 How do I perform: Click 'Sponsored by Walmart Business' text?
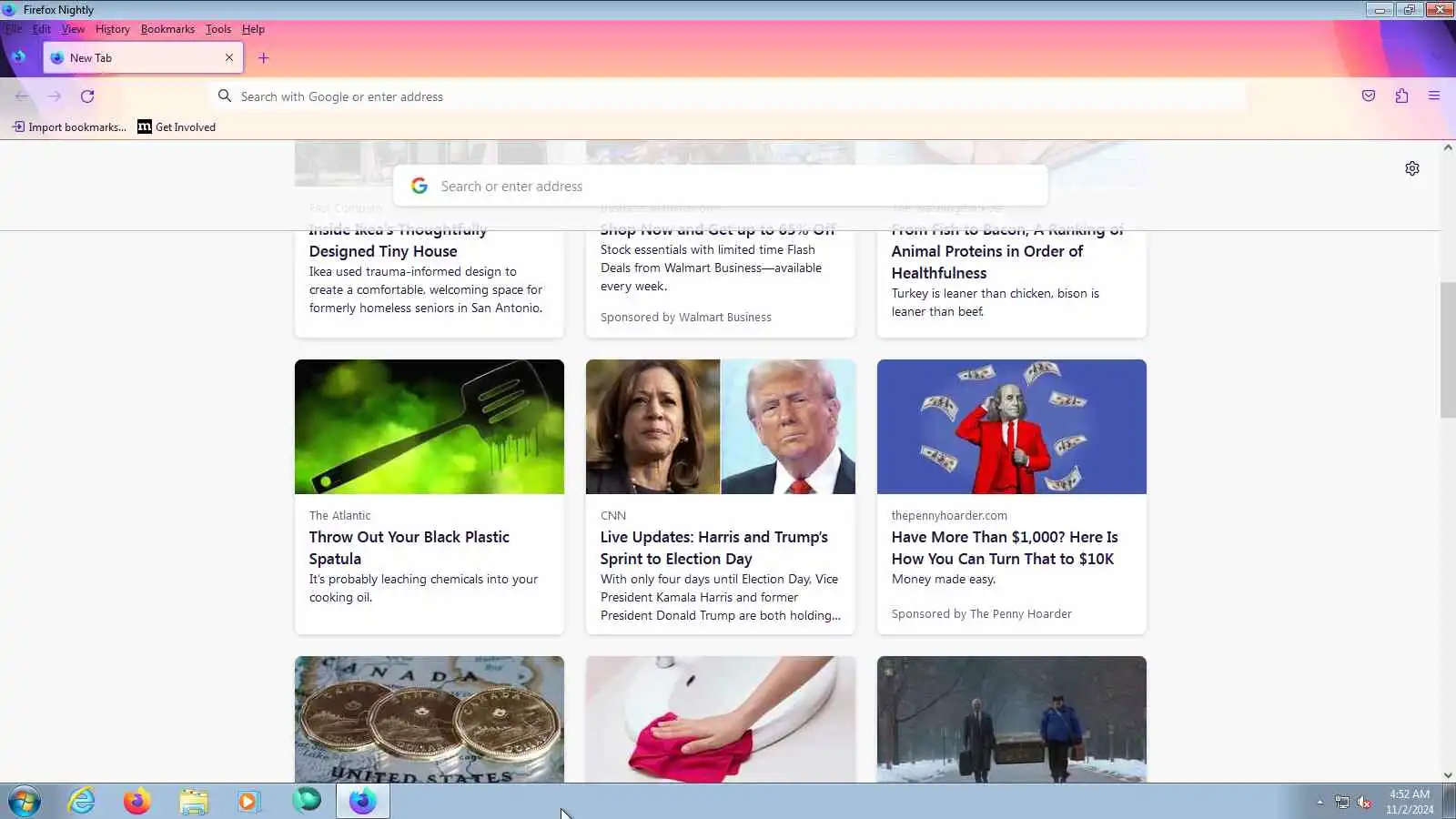pyautogui.click(x=686, y=318)
